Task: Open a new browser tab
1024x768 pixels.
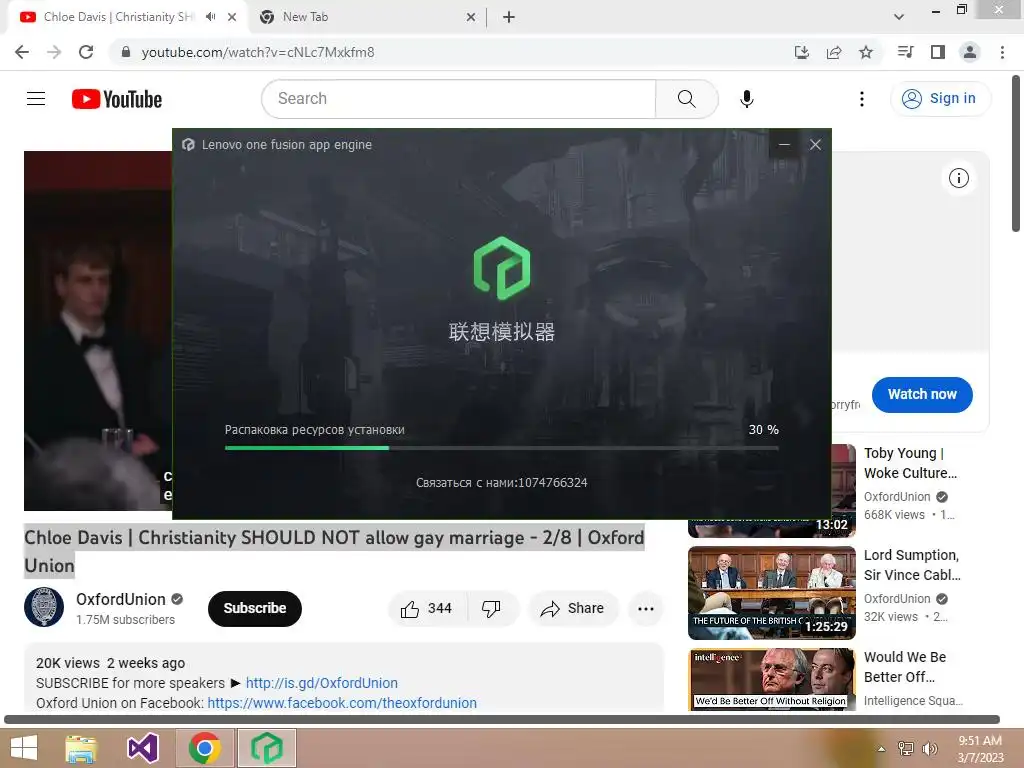Action: 509,17
